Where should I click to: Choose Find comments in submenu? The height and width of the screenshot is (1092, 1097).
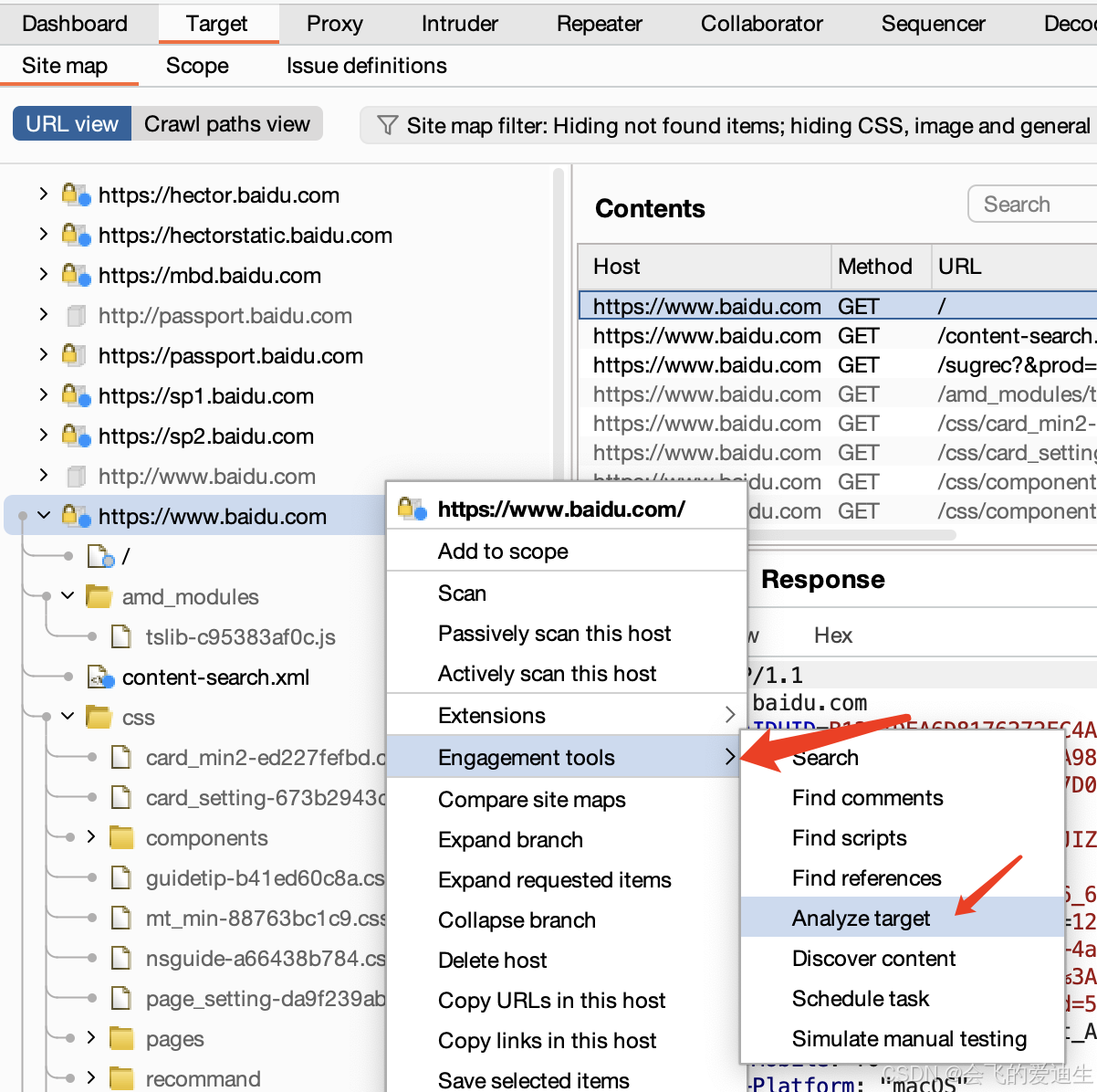click(x=902, y=797)
